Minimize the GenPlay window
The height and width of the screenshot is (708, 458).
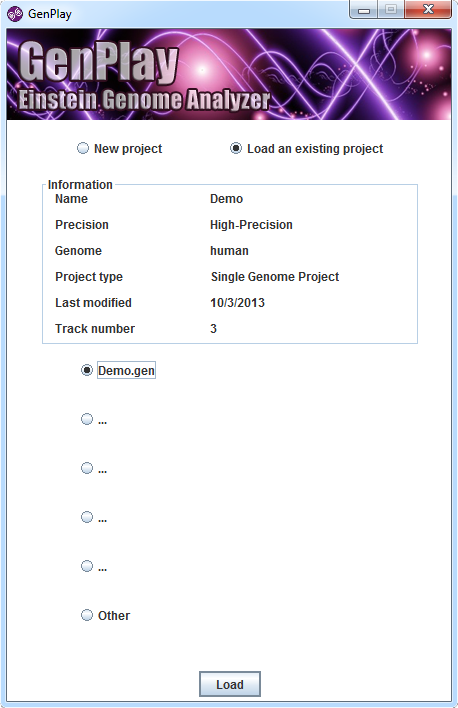[364, 9]
